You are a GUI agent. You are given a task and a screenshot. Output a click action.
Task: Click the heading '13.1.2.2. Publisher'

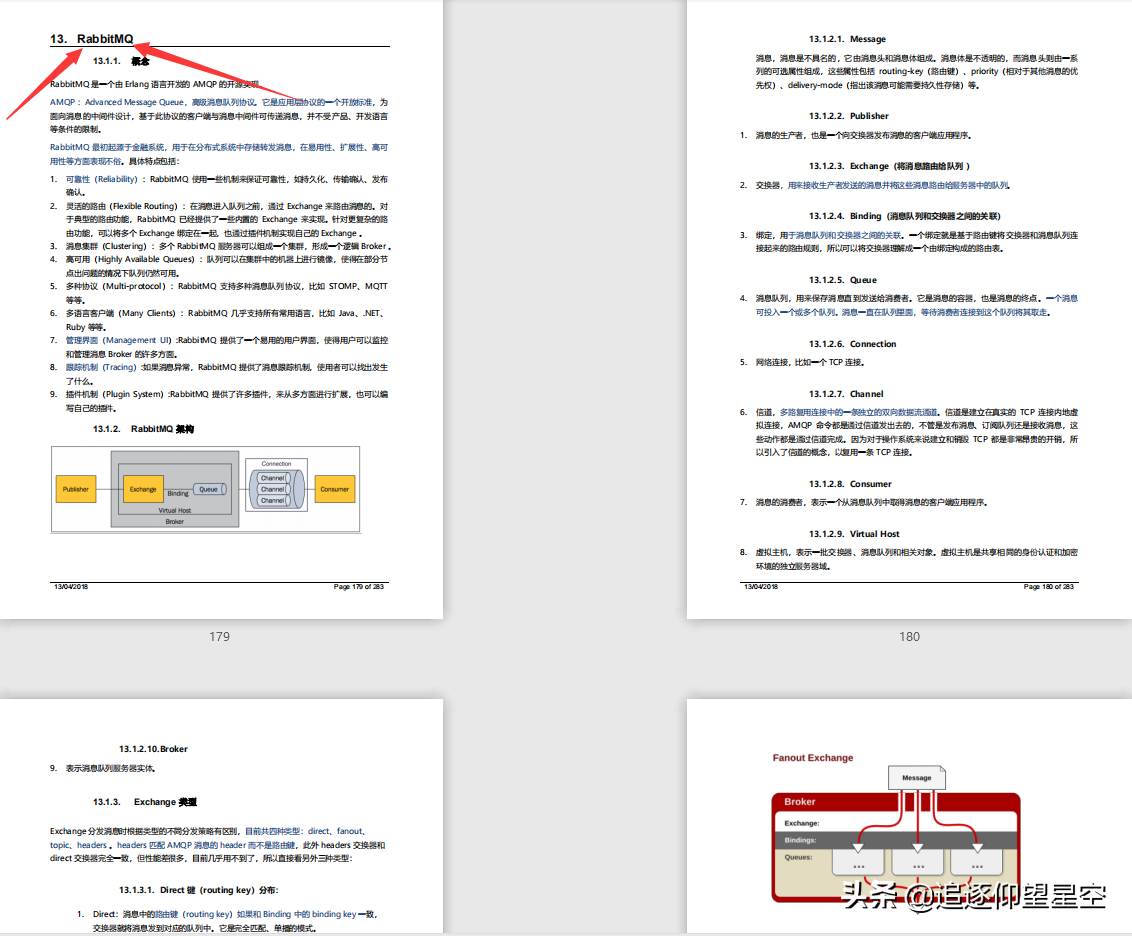click(848, 115)
